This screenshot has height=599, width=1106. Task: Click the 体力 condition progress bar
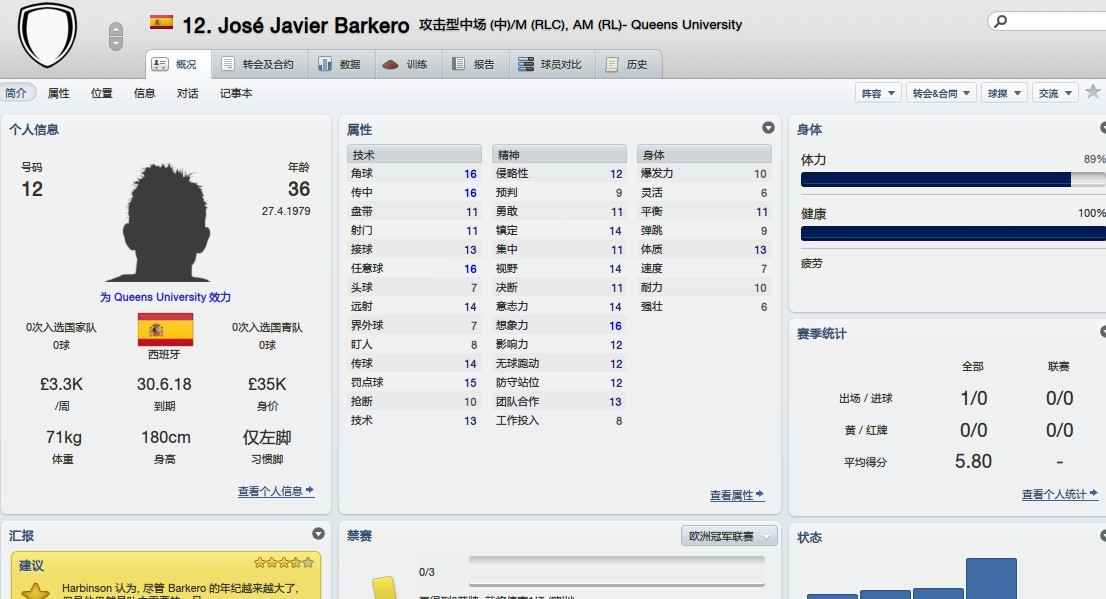[953, 179]
